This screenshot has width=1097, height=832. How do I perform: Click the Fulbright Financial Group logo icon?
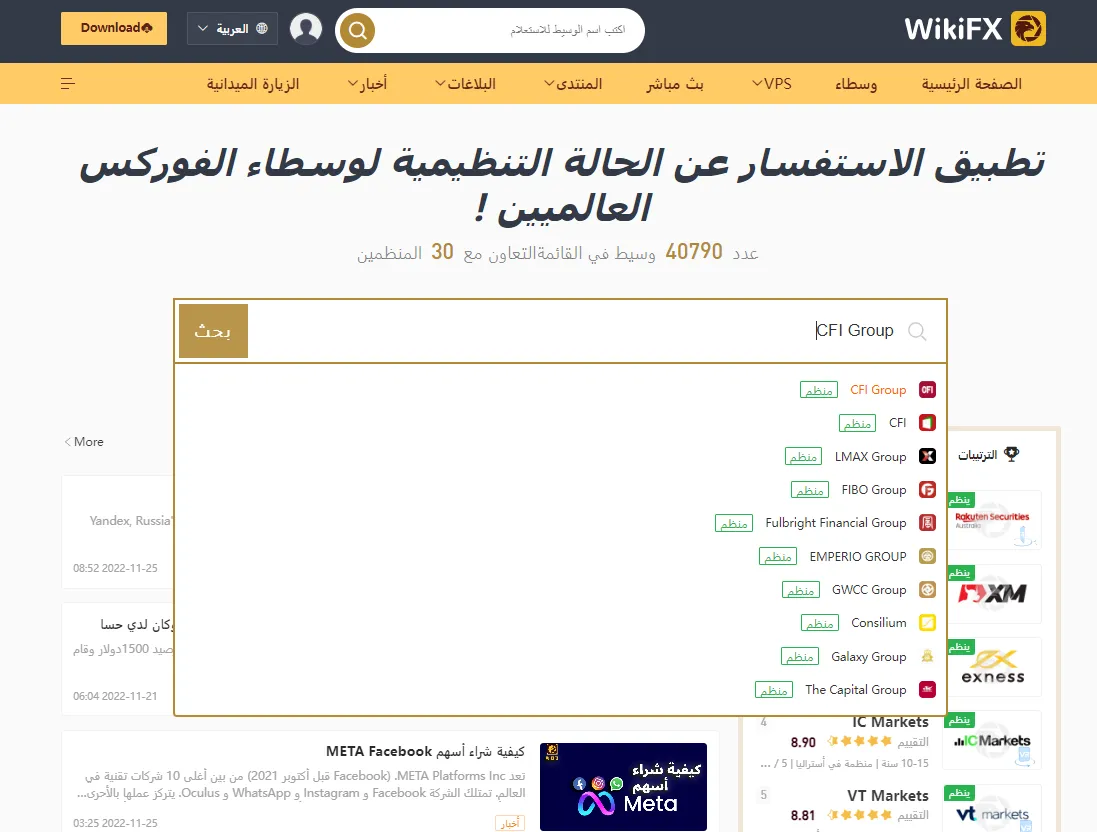point(927,523)
